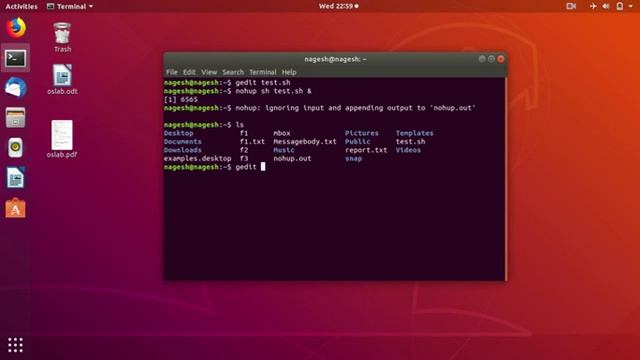Click the 'Public' directory in ls output
The image size is (640, 360).
click(358, 142)
